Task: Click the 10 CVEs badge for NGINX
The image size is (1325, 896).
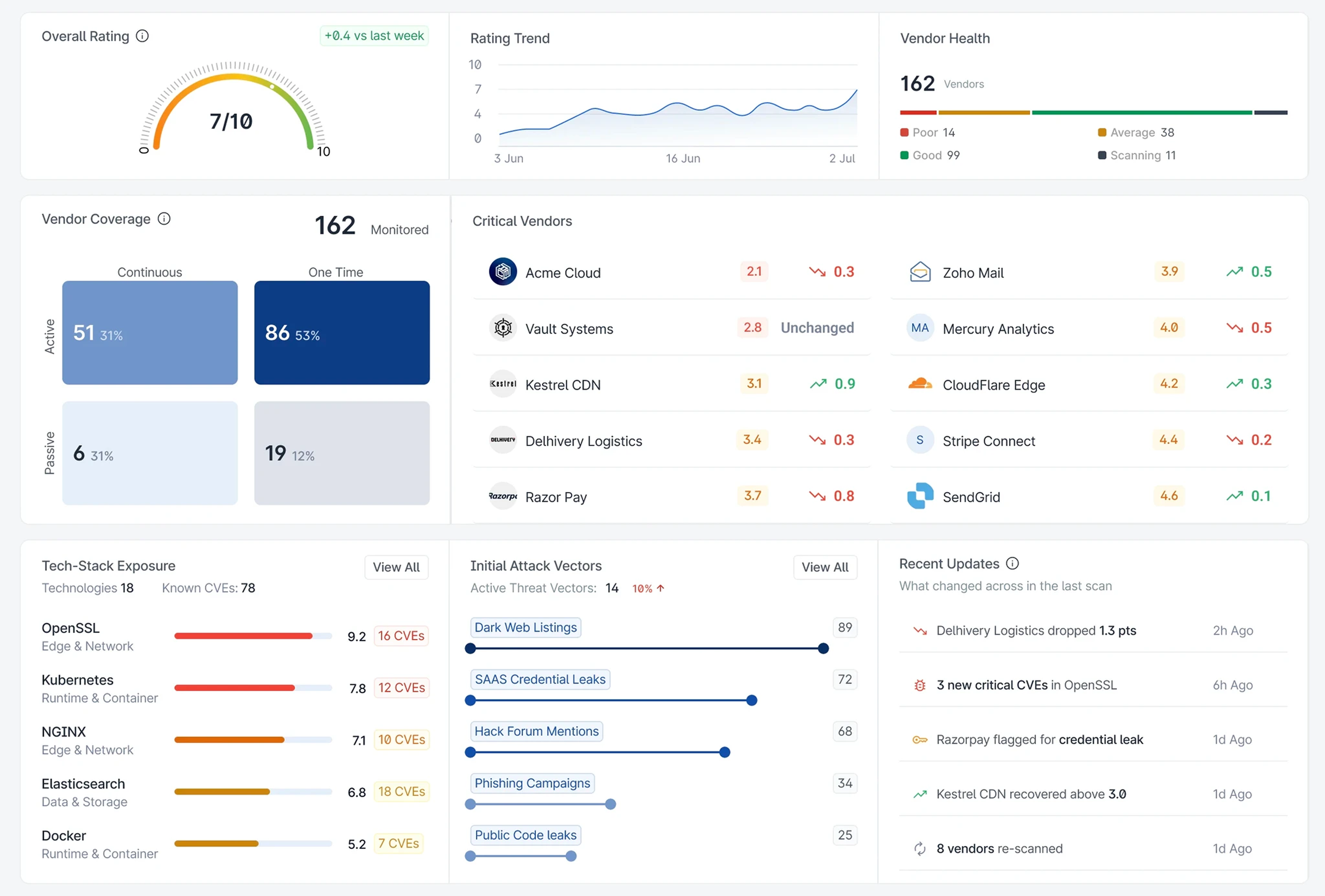Action: pos(401,740)
